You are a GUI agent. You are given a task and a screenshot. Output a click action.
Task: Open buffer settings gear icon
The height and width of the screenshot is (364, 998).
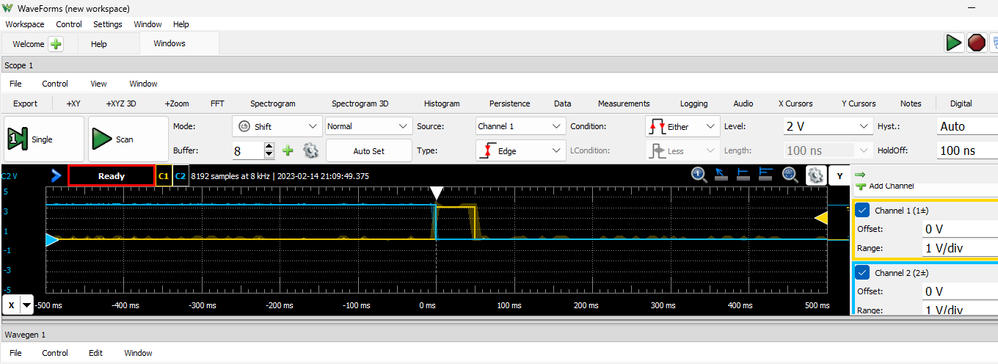tap(310, 151)
